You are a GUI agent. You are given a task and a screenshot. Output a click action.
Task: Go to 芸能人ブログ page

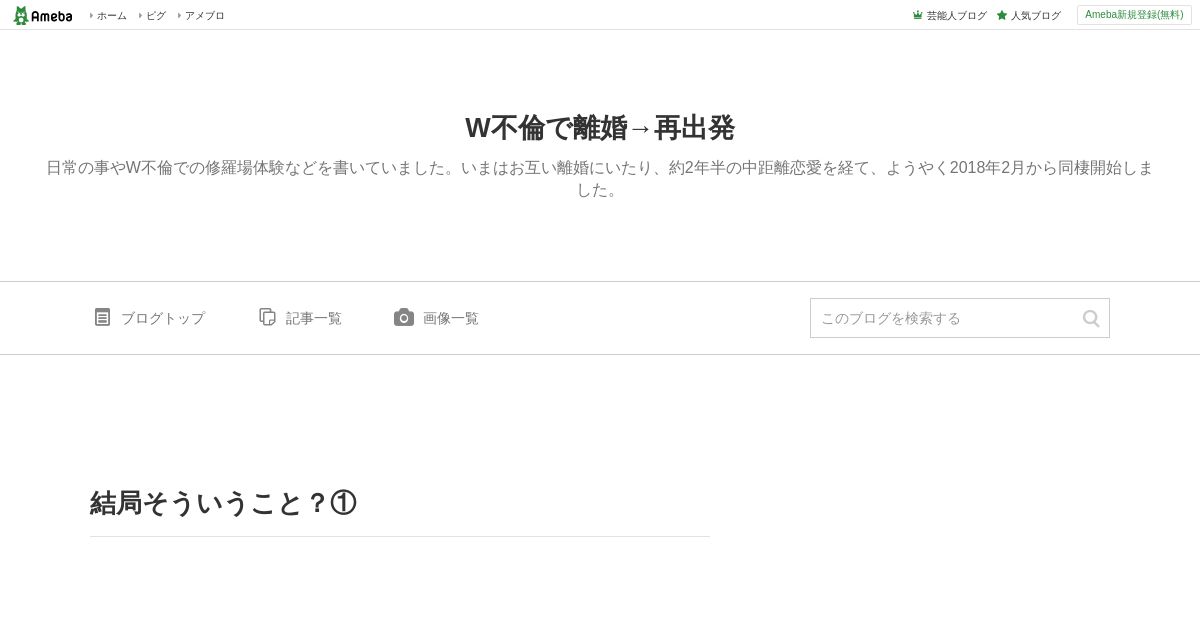point(956,15)
